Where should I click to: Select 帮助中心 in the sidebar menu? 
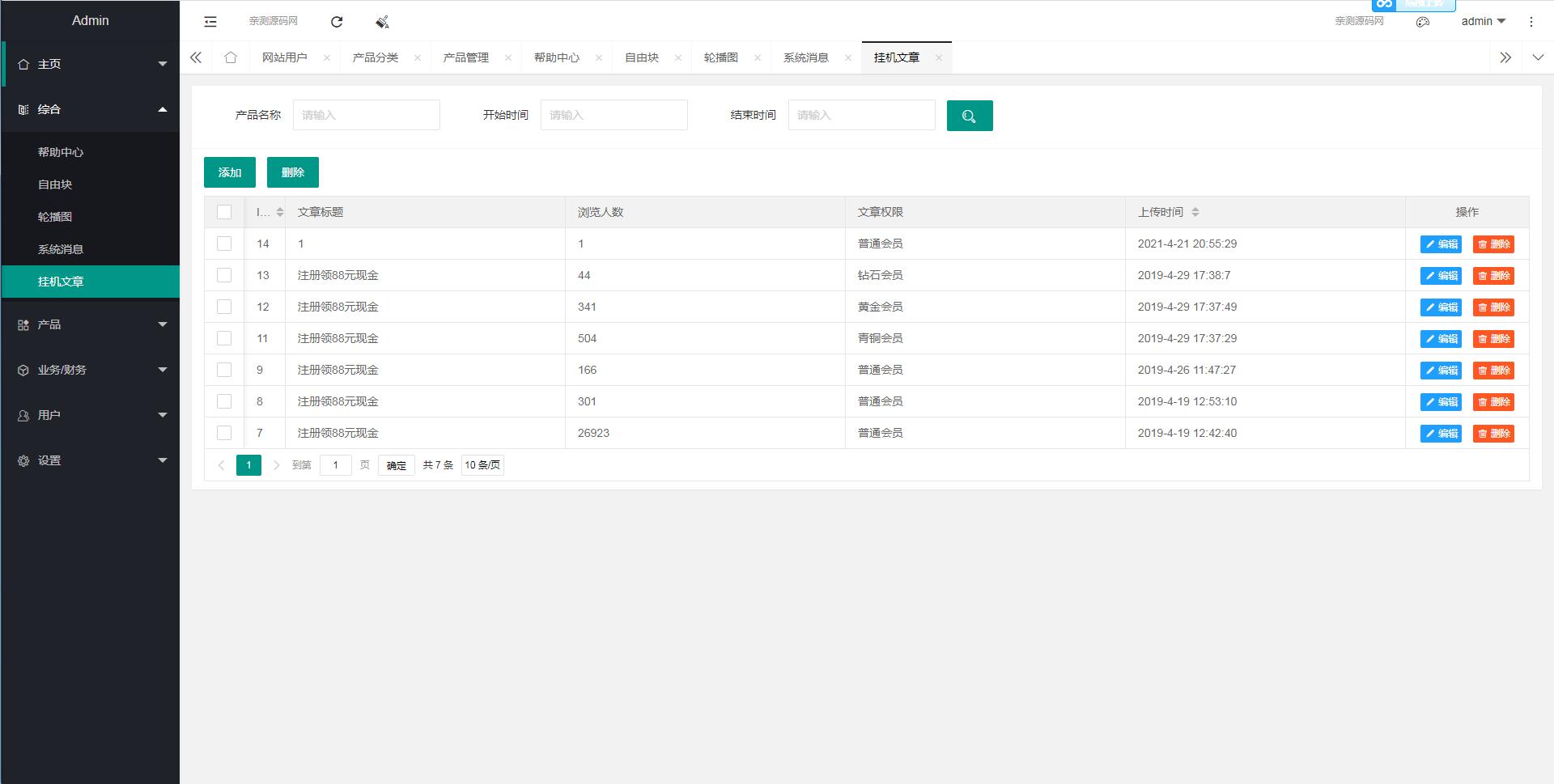pyautogui.click(x=61, y=151)
